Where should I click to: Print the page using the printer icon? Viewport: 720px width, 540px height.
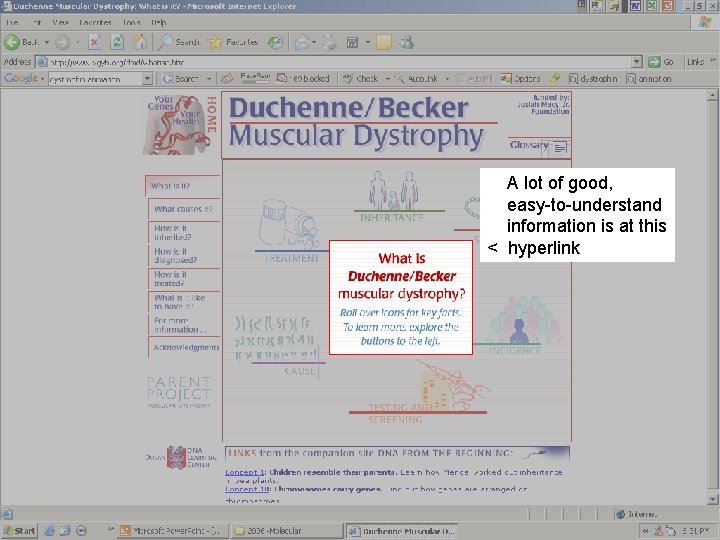pyautogui.click(x=329, y=42)
